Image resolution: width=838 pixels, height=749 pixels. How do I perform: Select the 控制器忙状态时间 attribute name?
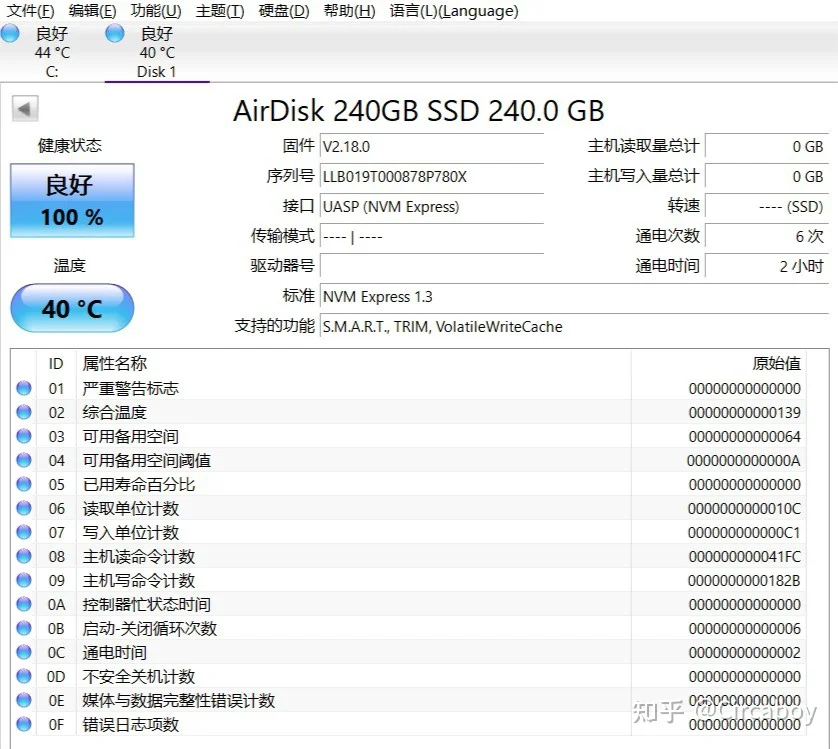click(x=146, y=605)
